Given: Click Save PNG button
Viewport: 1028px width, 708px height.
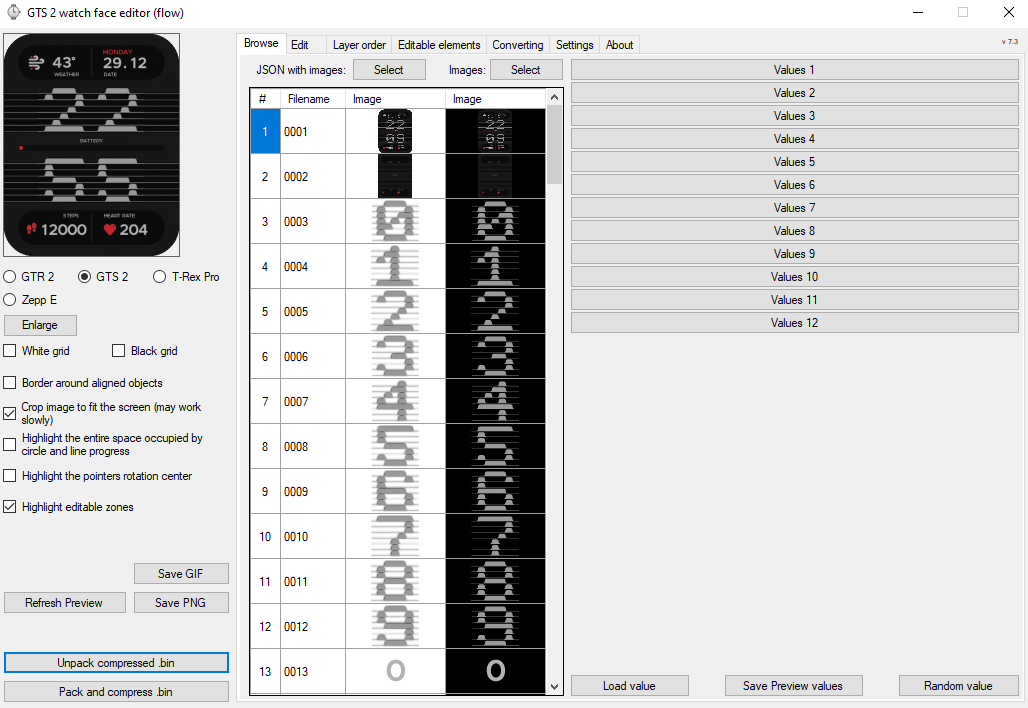Looking at the screenshot, I should (x=182, y=602).
